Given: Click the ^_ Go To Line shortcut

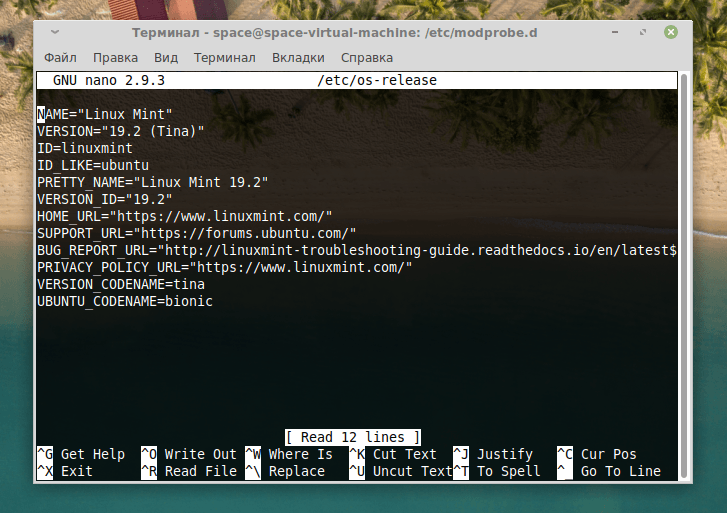Looking at the screenshot, I should pyautogui.click(x=609, y=471).
